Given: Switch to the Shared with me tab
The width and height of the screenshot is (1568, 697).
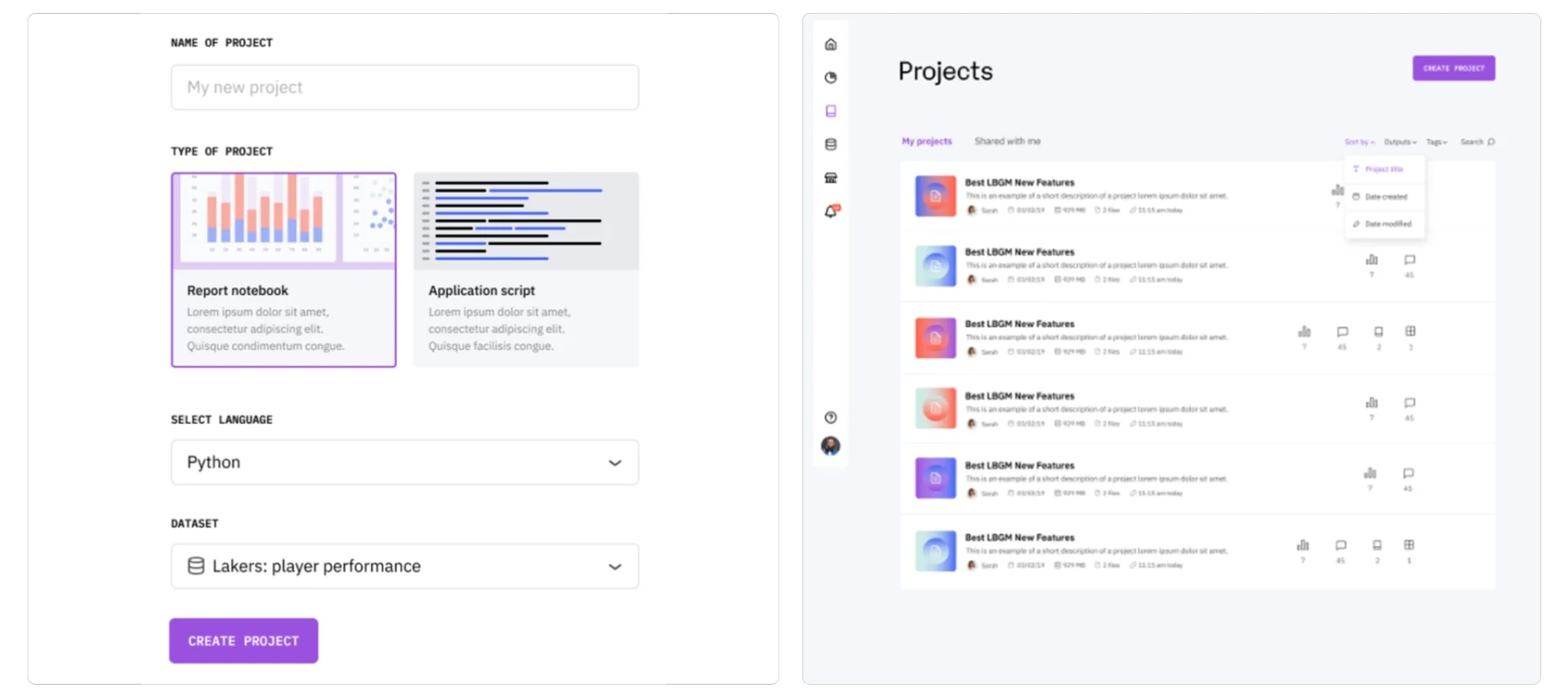Looking at the screenshot, I should click(1007, 142).
